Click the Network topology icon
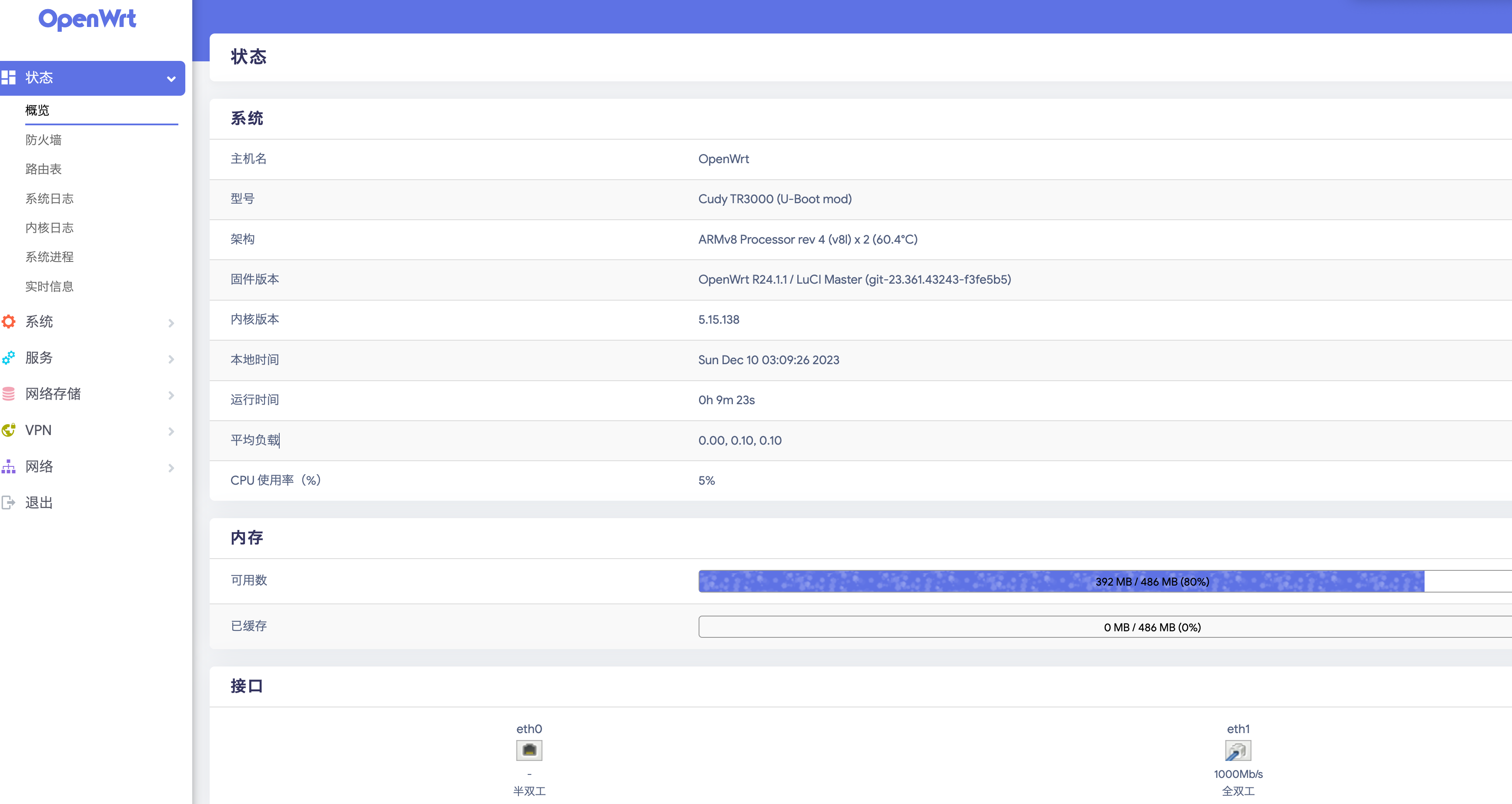 pos(9,466)
